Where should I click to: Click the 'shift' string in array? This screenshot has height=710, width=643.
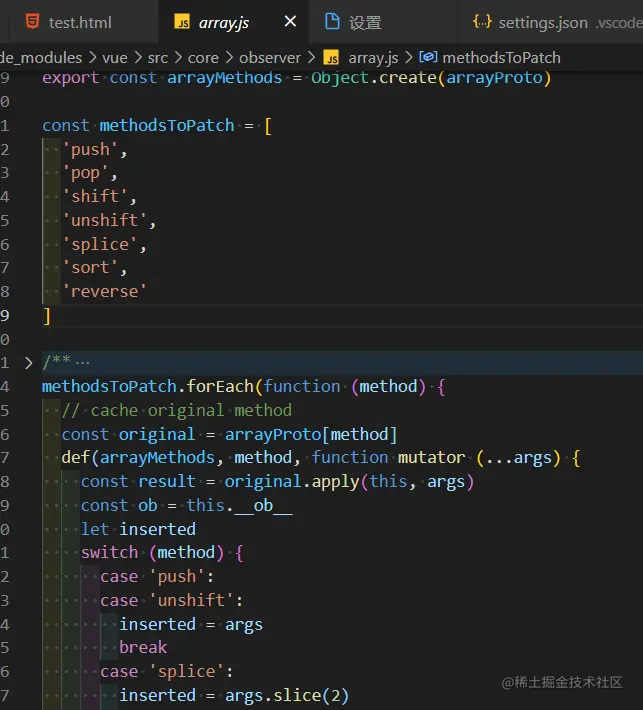[x=95, y=197]
